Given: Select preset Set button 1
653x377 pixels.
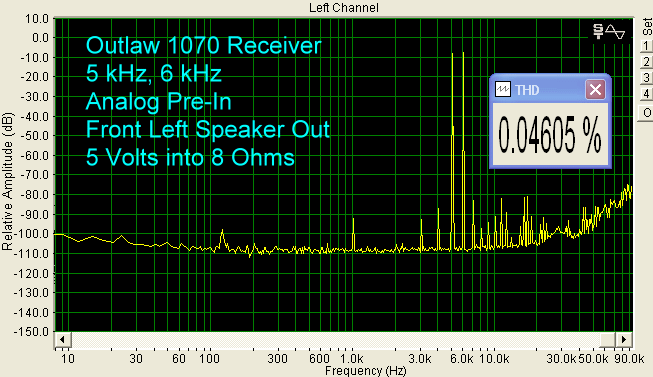Looking at the screenshot, I should tap(646, 46).
